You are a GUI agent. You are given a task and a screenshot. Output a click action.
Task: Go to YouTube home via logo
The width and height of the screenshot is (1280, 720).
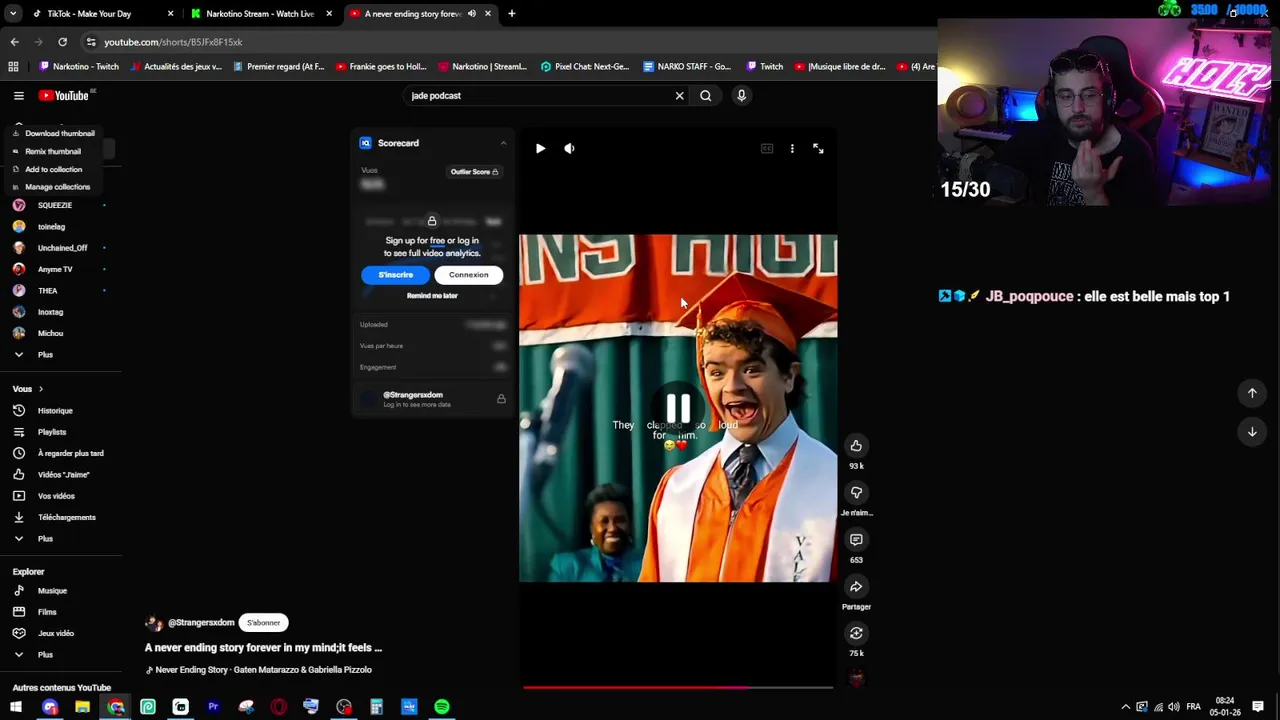tap(64, 96)
